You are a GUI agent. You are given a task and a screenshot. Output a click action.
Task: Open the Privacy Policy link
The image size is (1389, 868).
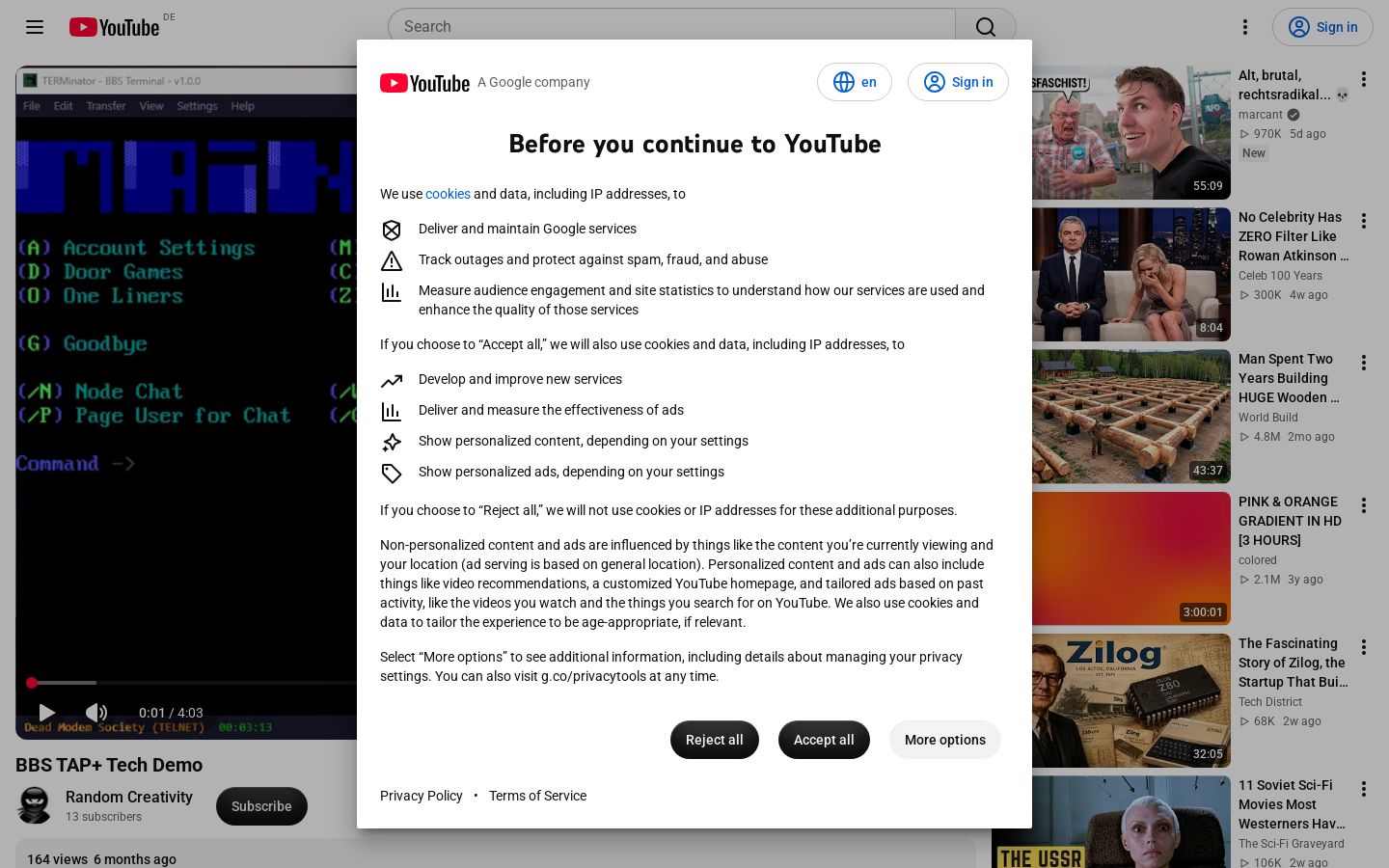422,796
